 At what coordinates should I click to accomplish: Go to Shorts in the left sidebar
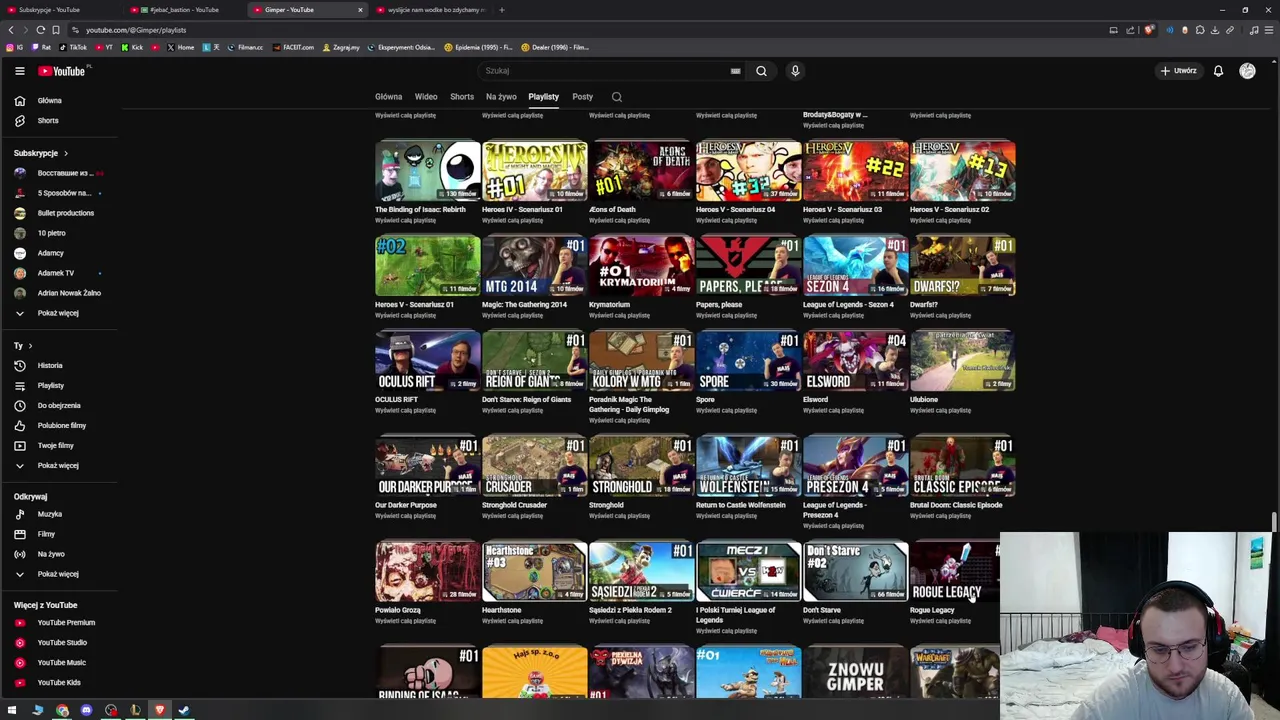(48, 120)
